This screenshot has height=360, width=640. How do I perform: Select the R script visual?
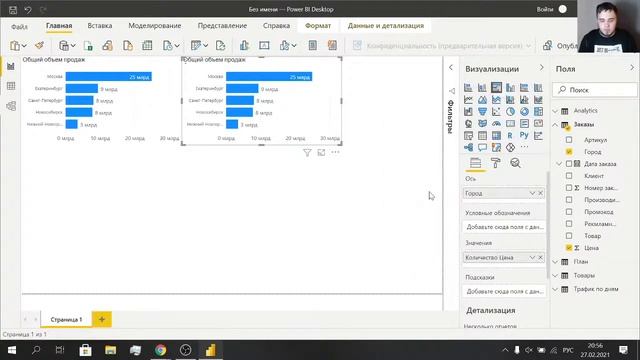511,136
